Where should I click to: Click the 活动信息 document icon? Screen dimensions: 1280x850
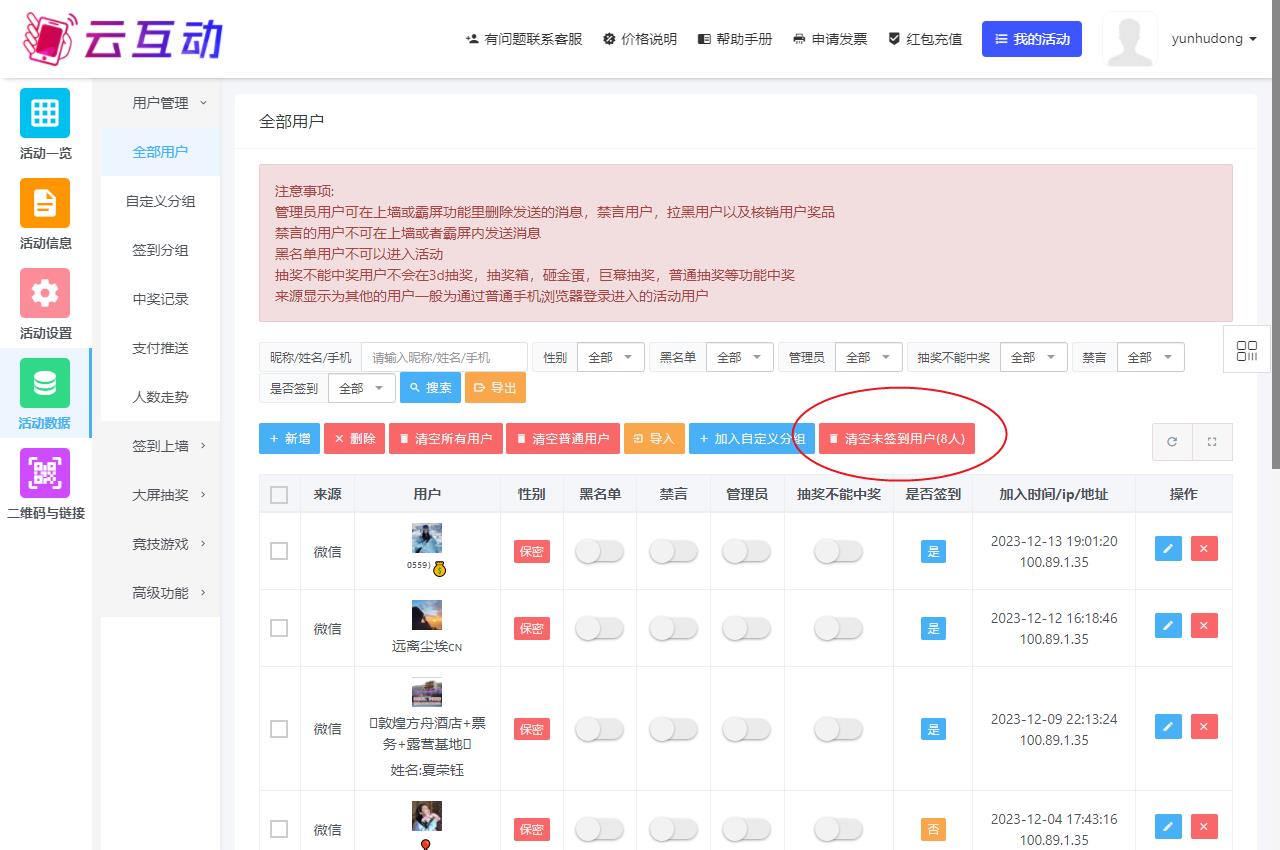click(45, 203)
